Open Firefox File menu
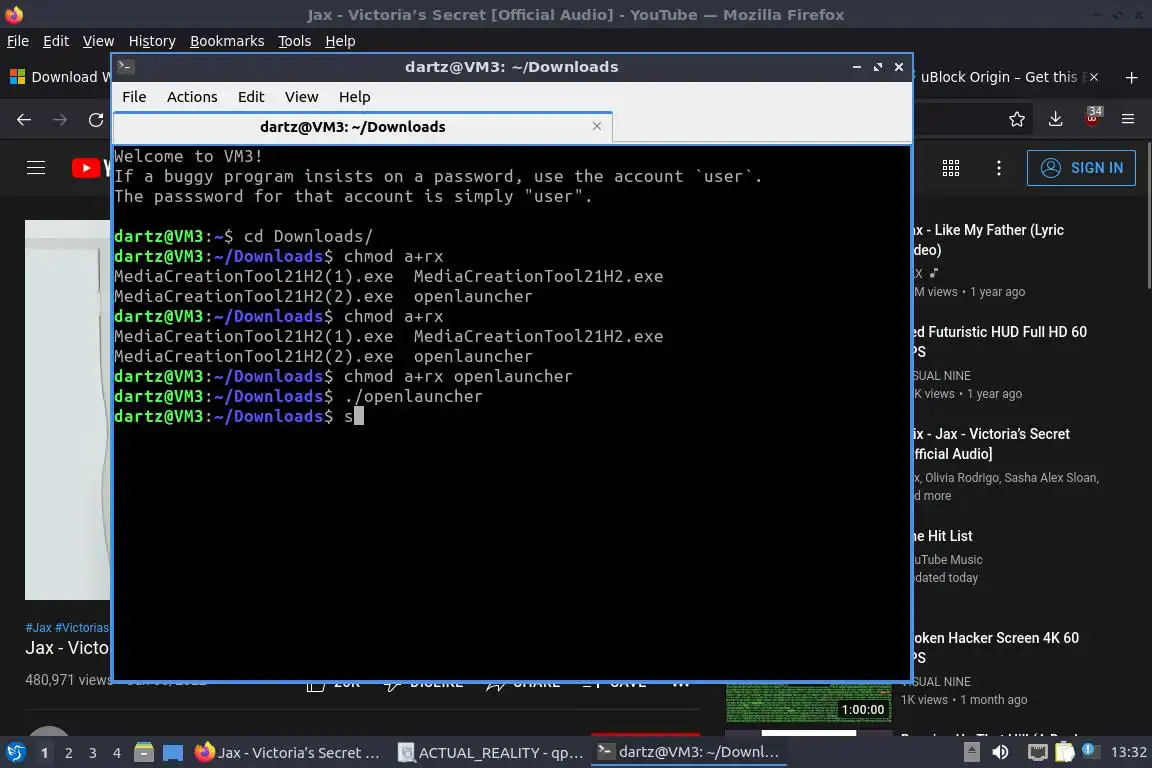Viewport: 1152px width, 768px height. coord(18,41)
